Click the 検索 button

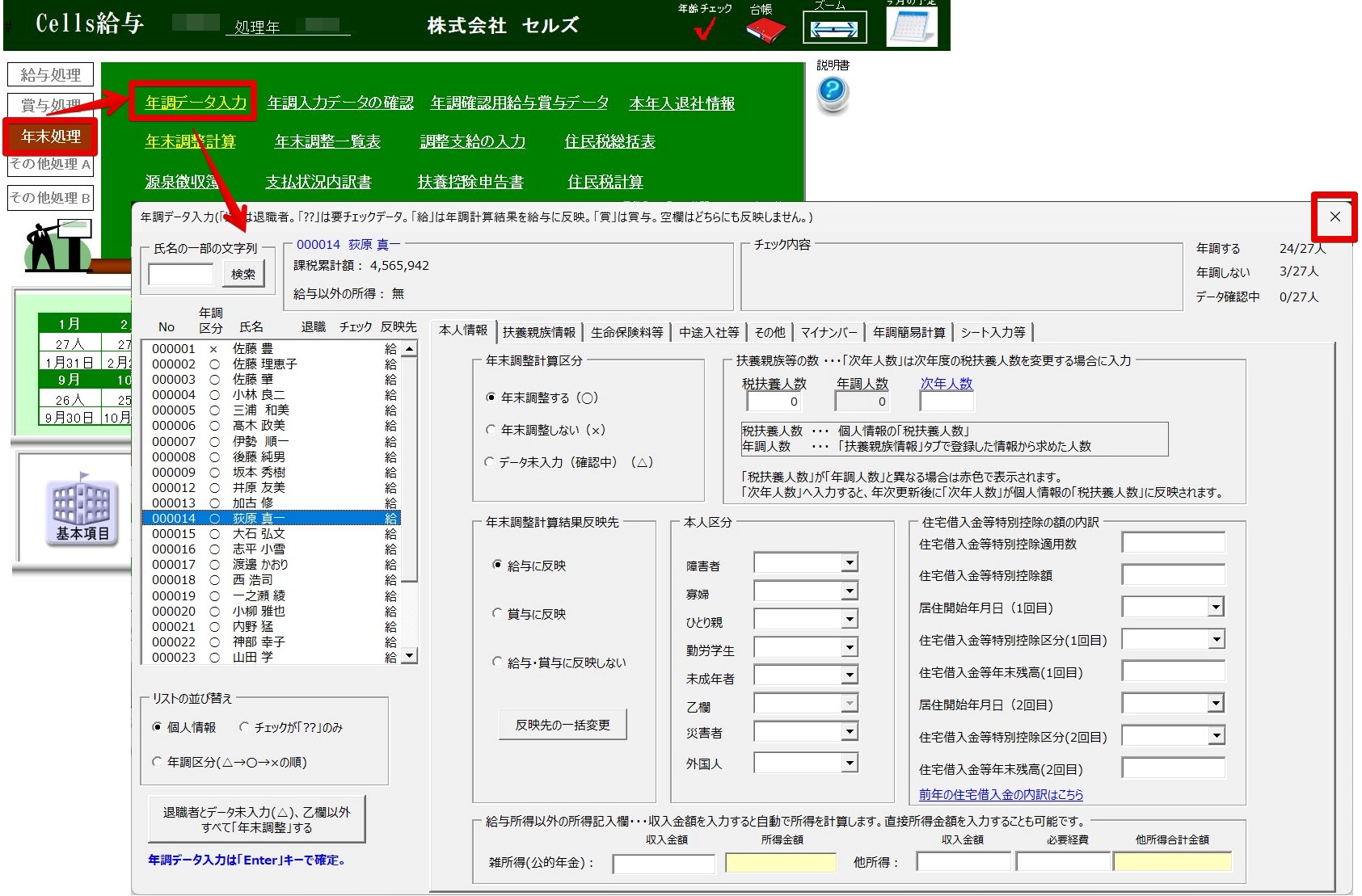click(243, 275)
